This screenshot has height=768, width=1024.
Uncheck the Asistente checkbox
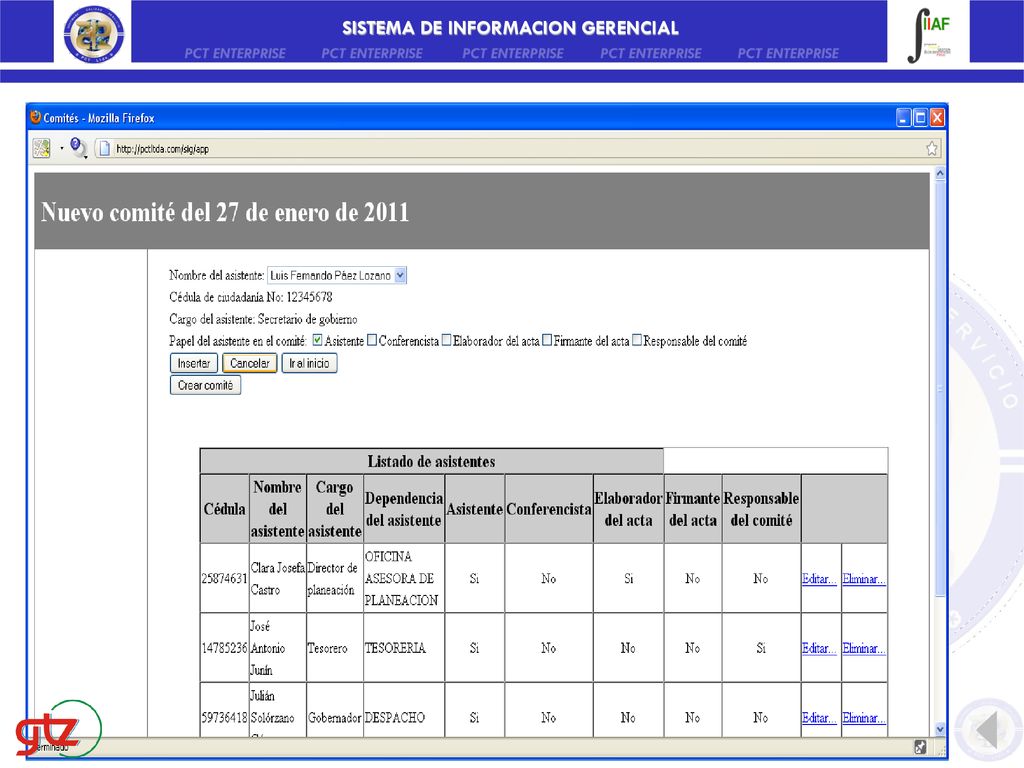click(317, 340)
